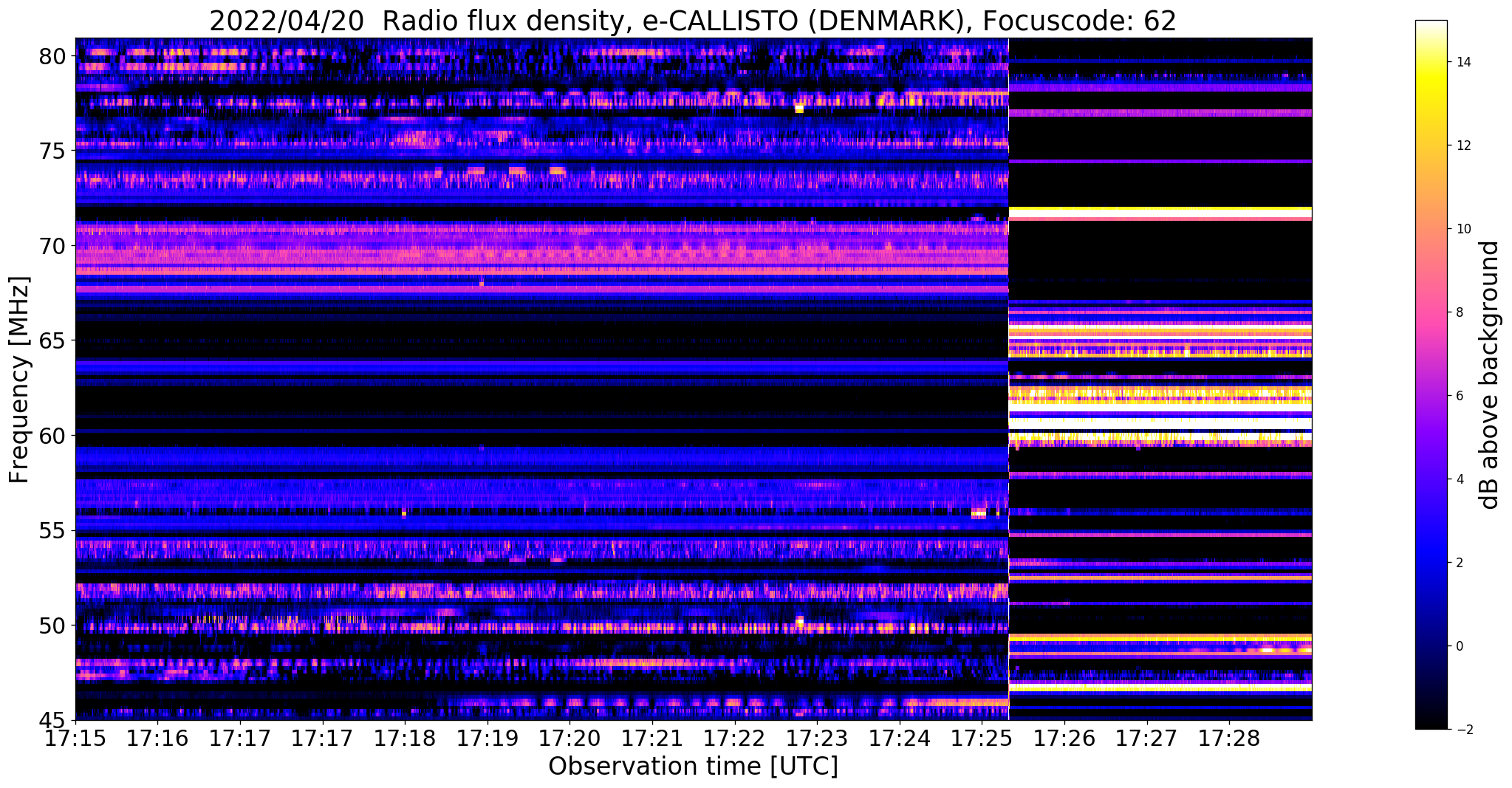Click the y-axis tick label 60
1512x788 pixels.
tap(54, 436)
